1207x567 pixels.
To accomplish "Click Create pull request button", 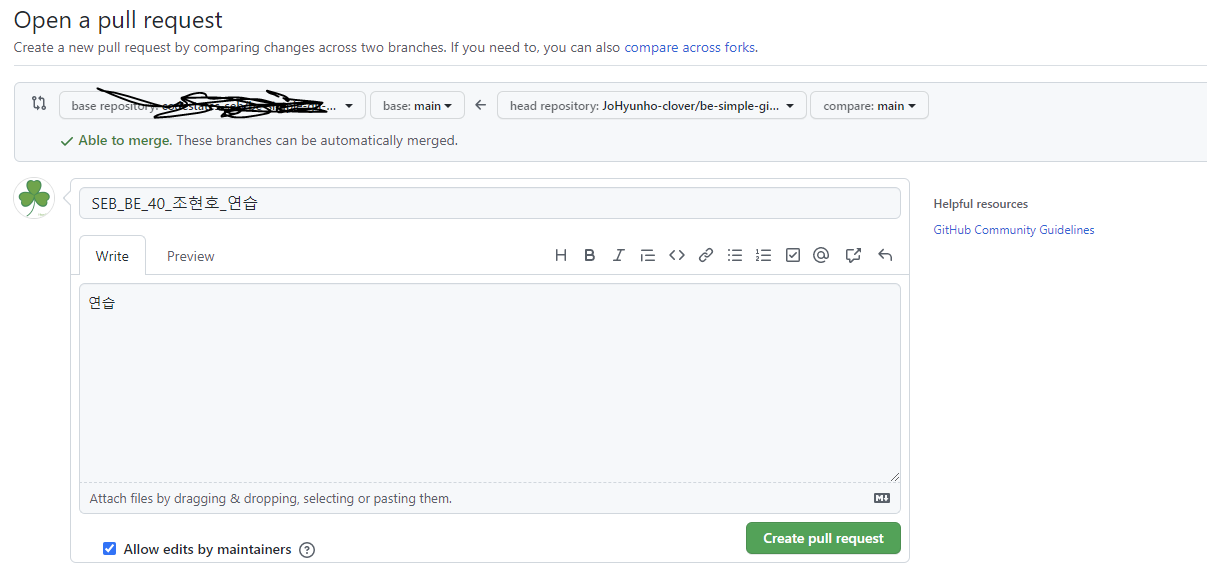I will point(823,538).
